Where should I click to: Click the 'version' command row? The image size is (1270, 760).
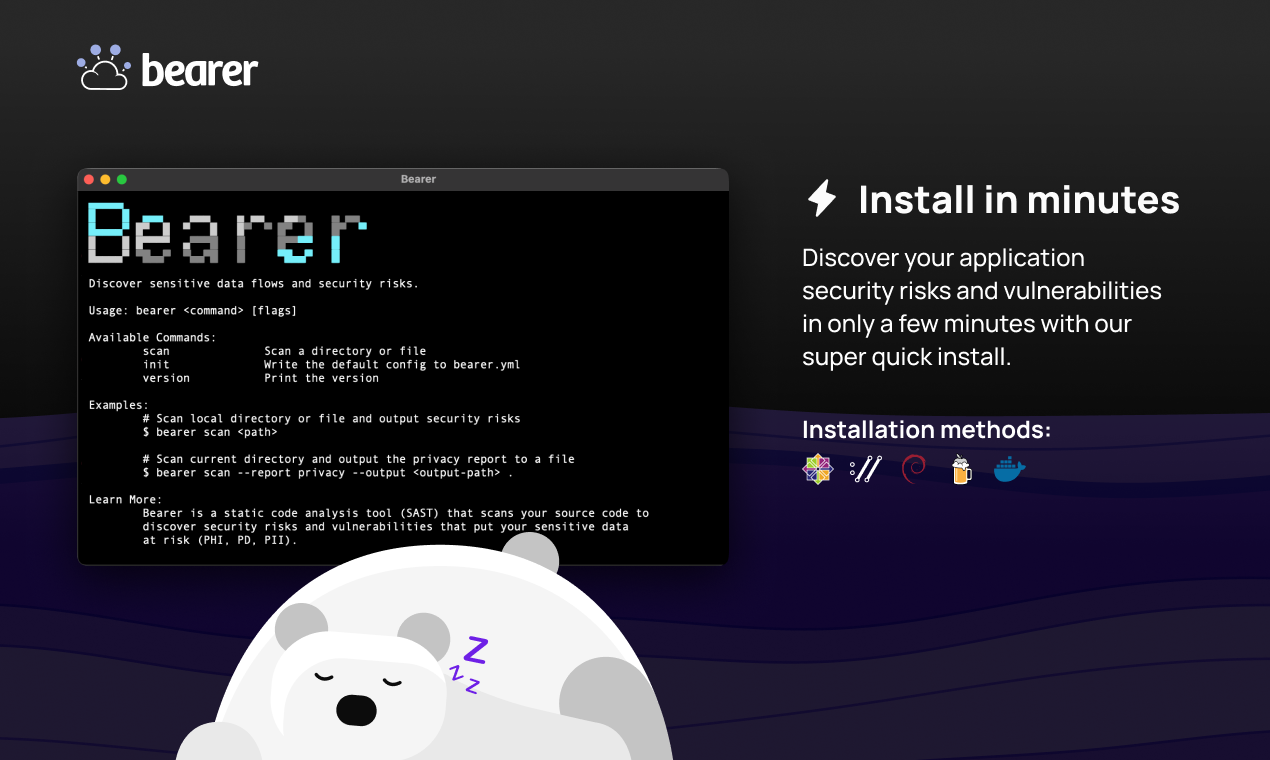coord(260,378)
